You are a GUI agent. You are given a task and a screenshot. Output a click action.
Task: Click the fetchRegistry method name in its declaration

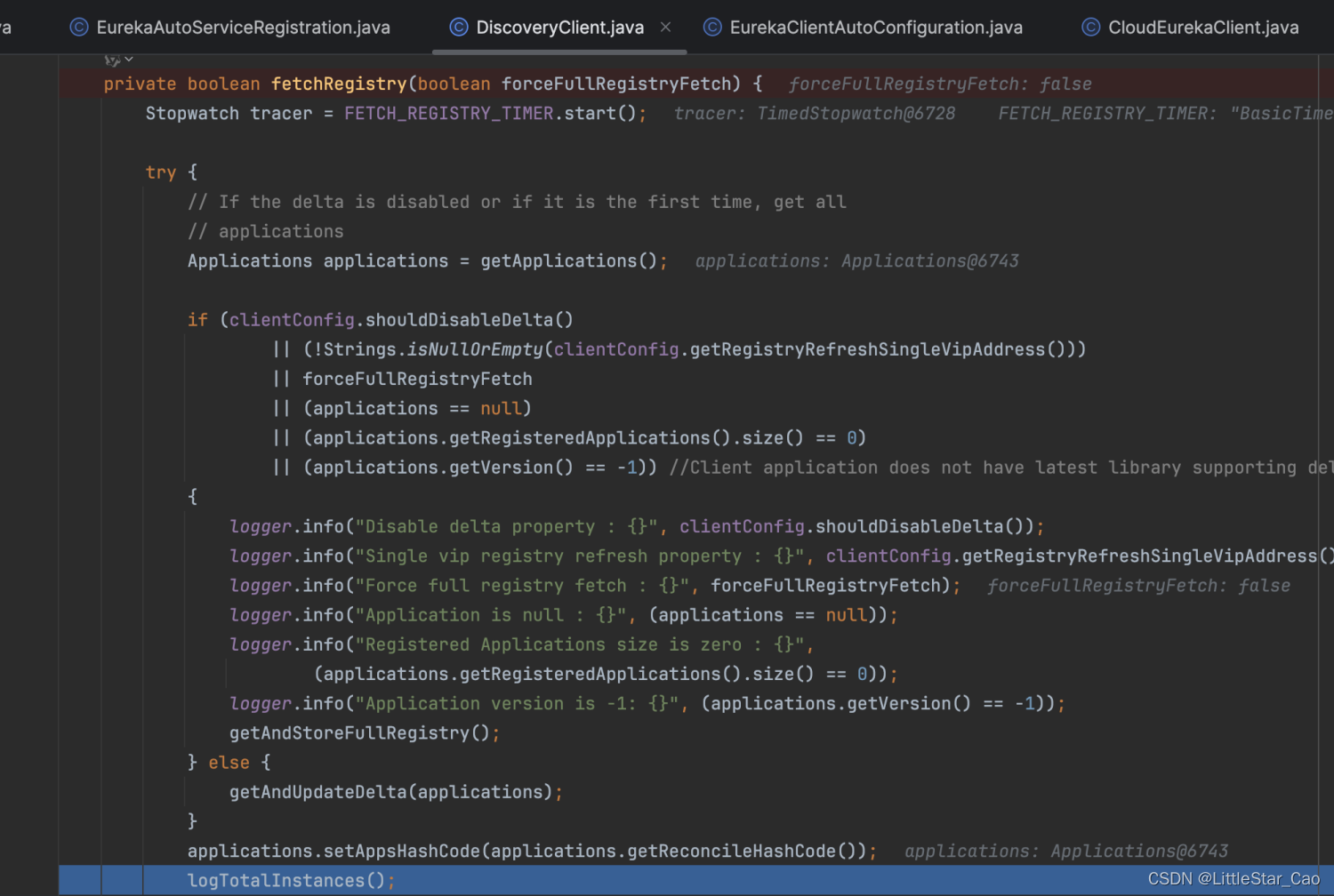point(339,84)
